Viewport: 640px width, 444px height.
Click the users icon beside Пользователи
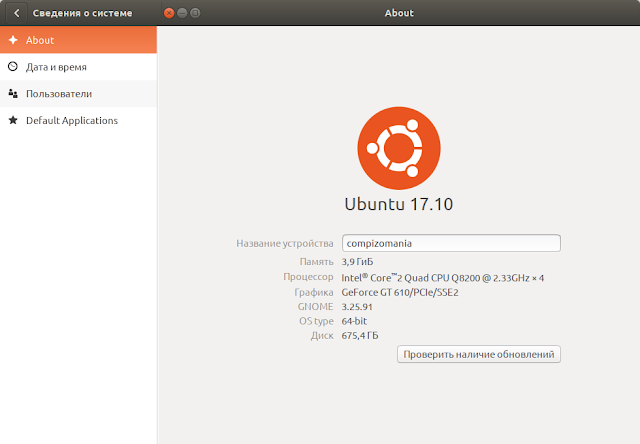[13, 93]
